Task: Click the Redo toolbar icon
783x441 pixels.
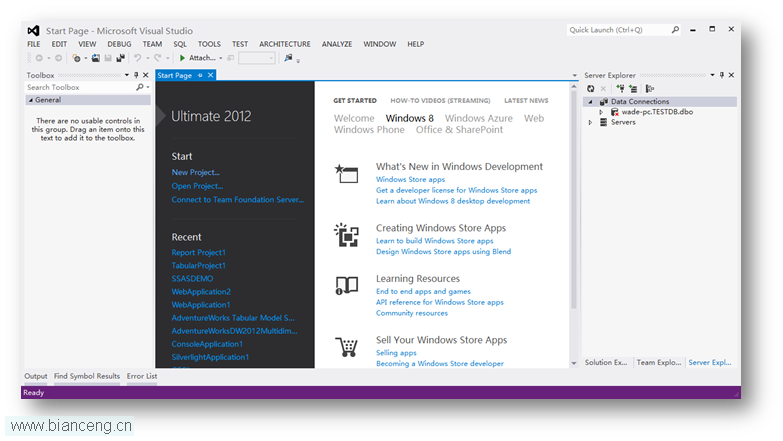Action: click(157, 58)
